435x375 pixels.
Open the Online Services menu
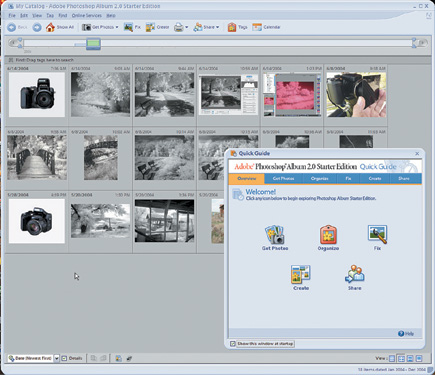87,16
